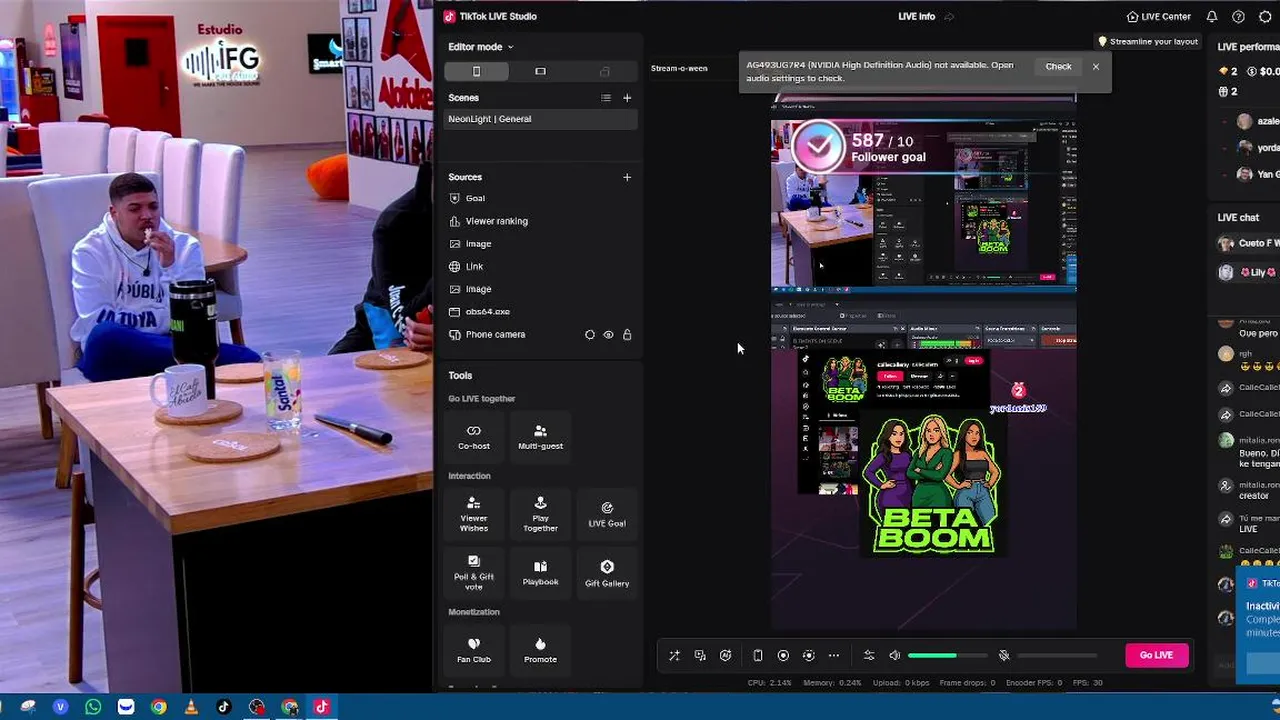Adjust the speaker volume slider
The image size is (1280, 720).
pyautogui.click(x=947, y=656)
